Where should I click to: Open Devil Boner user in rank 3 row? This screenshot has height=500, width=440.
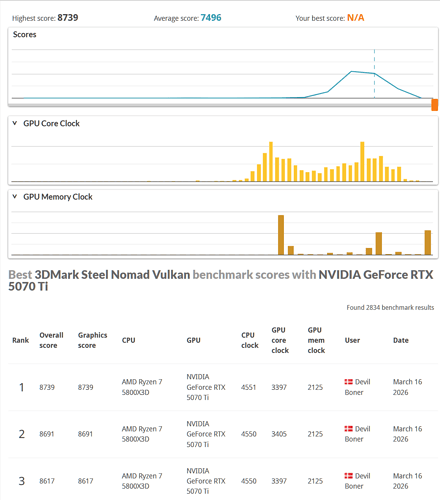357,481
